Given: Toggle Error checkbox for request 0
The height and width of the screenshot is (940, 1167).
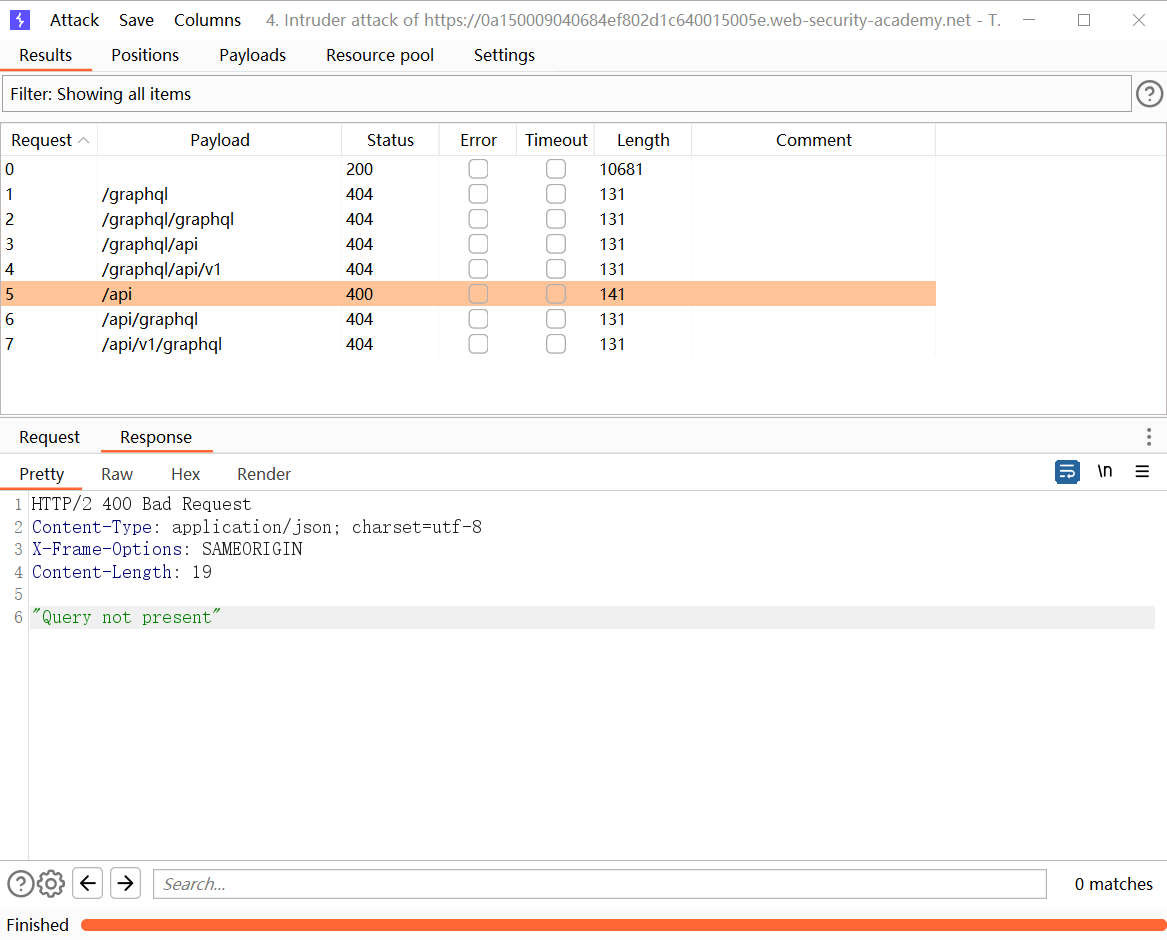Looking at the screenshot, I should pos(478,169).
